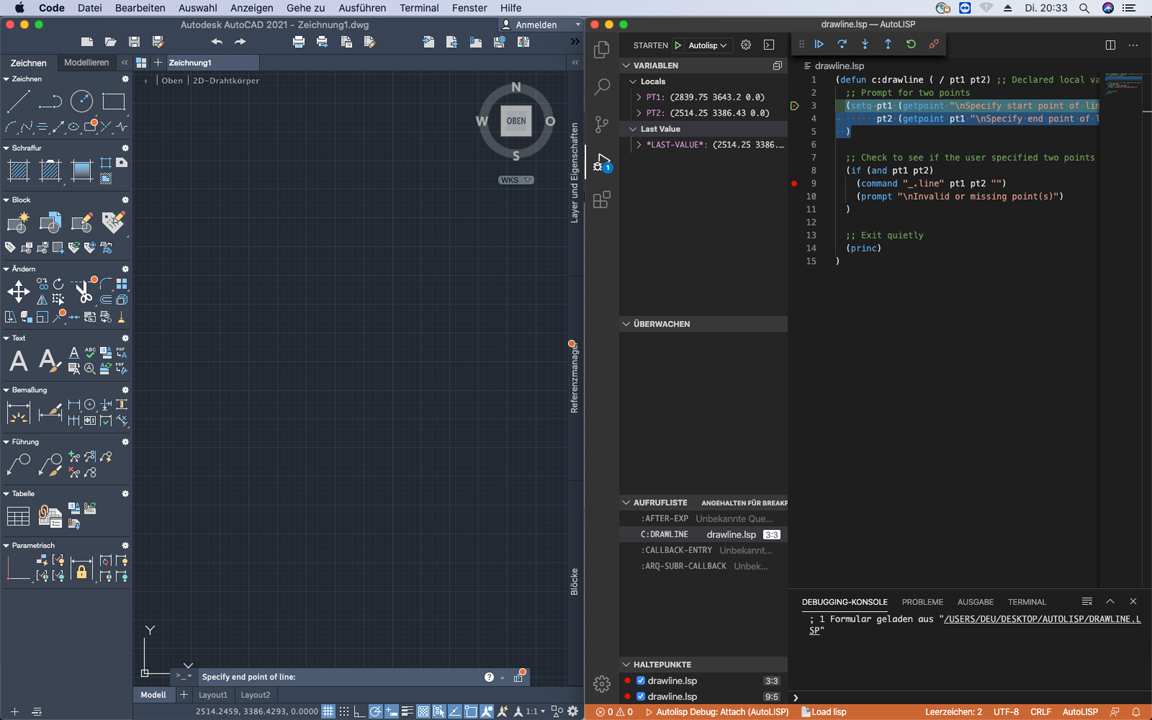Uncheck the drawline.lsp 3:3 breakpoint
This screenshot has height=720, width=1152.
point(641,681)
